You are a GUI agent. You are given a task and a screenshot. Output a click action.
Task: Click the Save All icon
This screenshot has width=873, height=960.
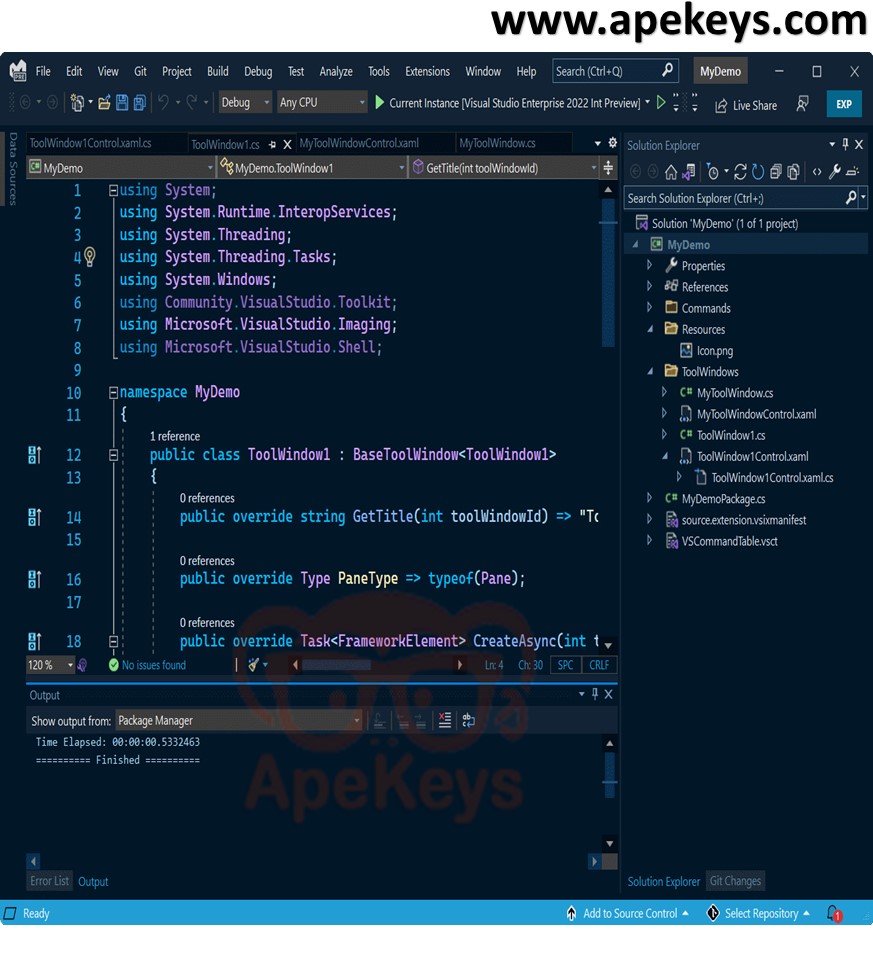(x=140, y=103)
